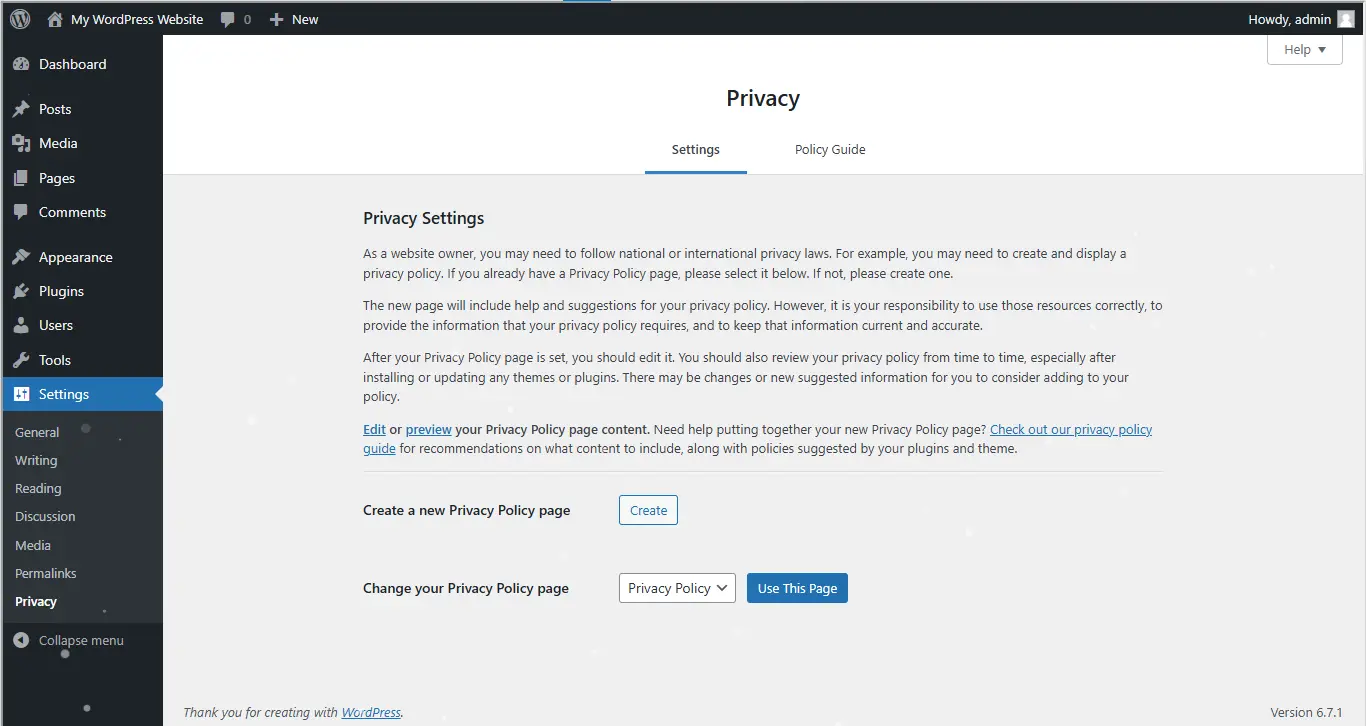Click the home icon beside My WordPress Website

55,19
